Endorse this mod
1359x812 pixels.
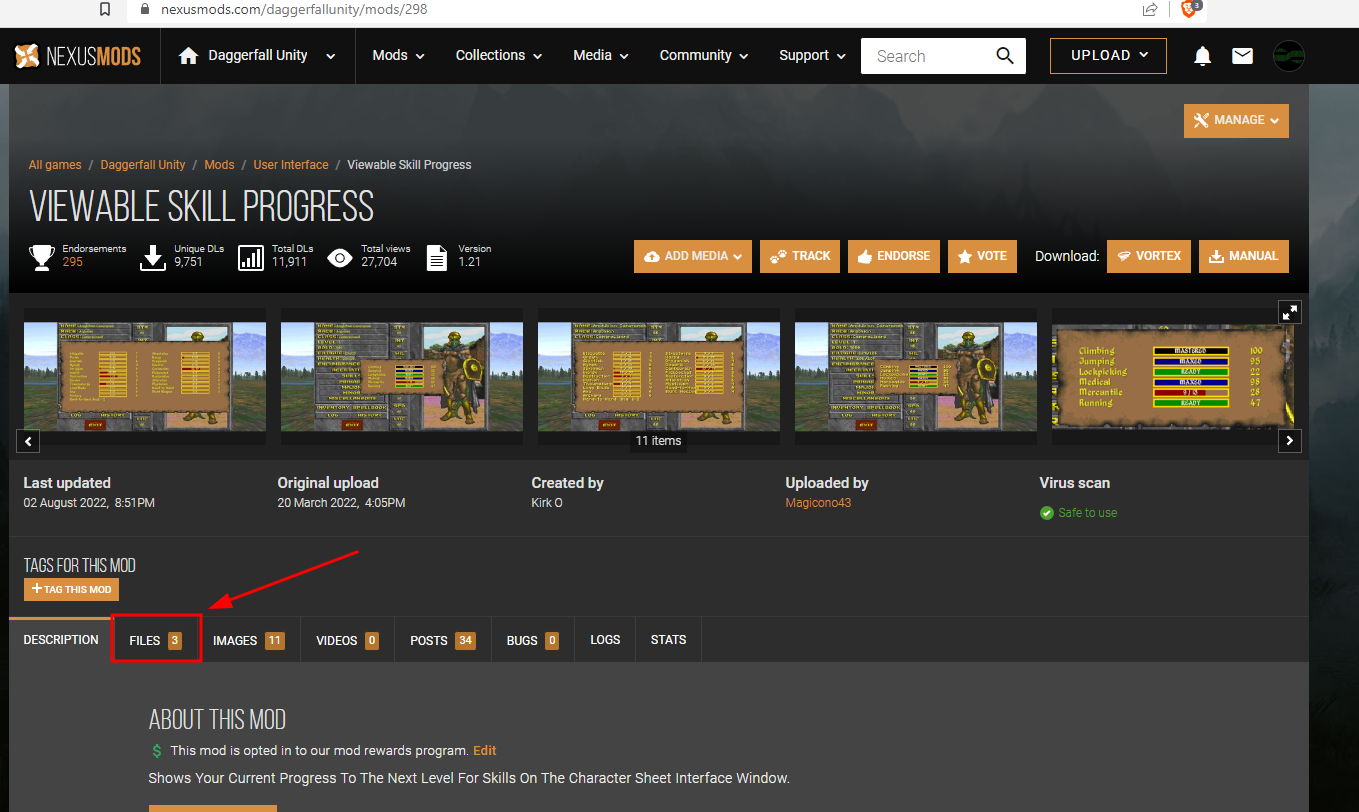894,256
